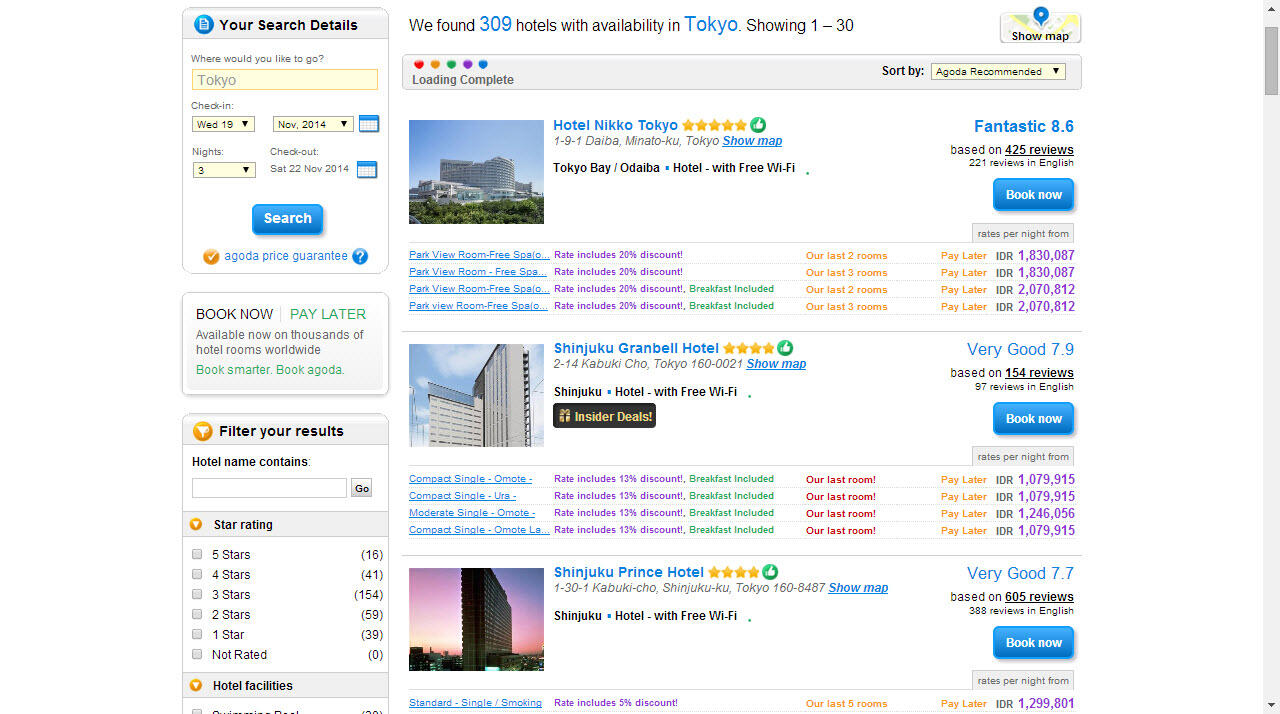Collapse the Hotel facilities filter section
Image resolution: width=1280 pixels, height=714 pixels.
tap(196, 685)
